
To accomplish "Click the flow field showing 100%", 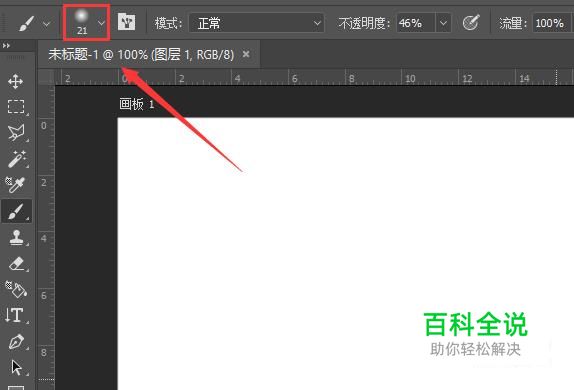I will [551, 23].
